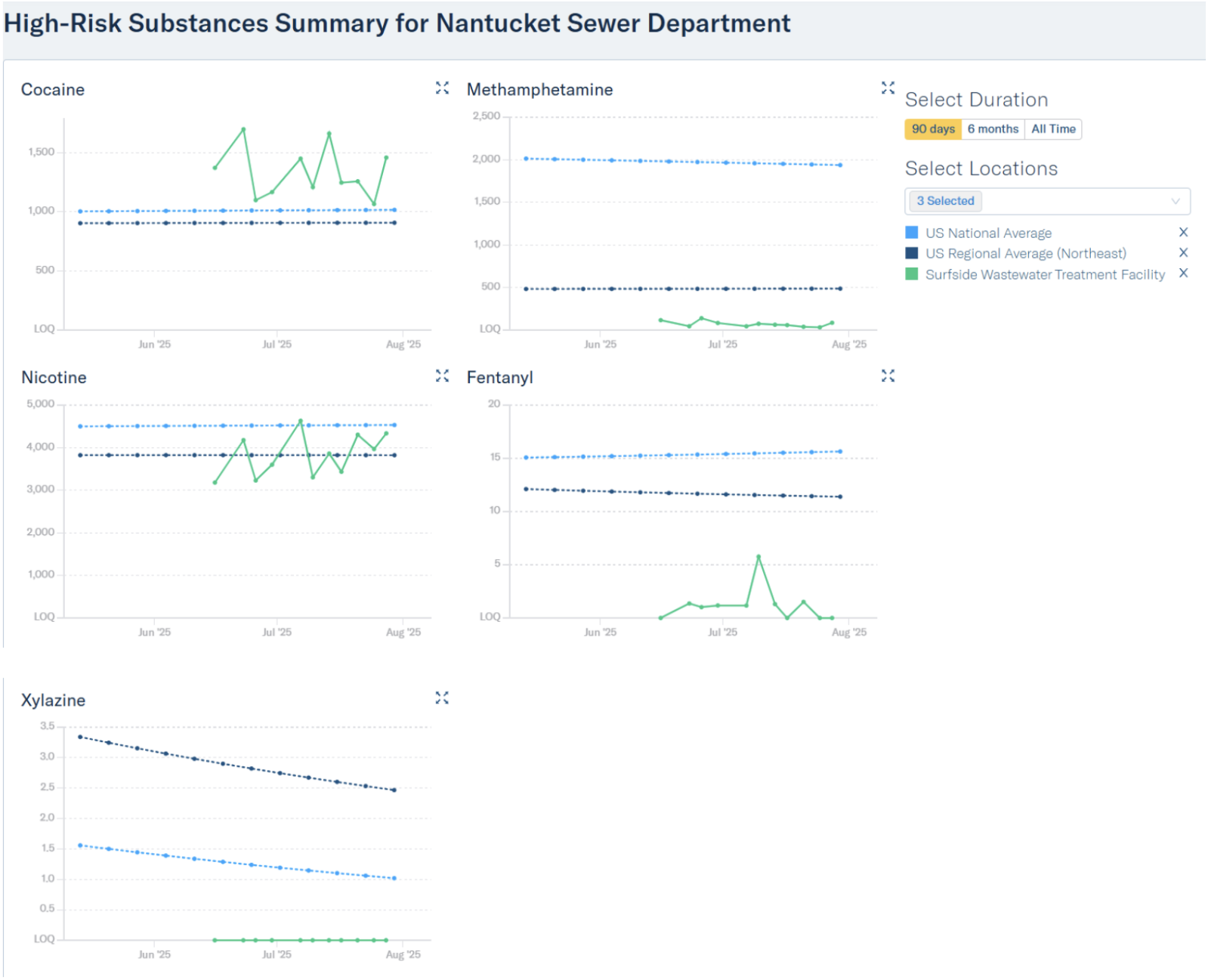Switch duration to 6 months
The image size is (1208, 980).
click(x=993, y=129)
